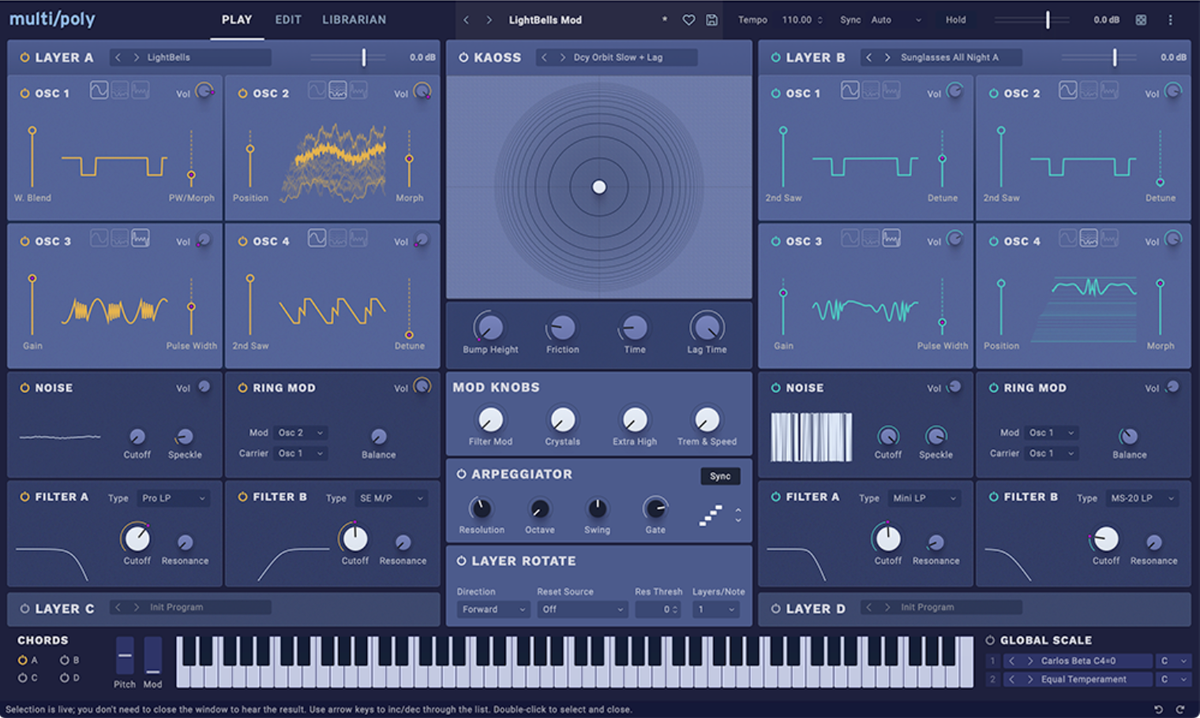Screen dimensions: 1200x718
Task: Toggle Layer A Noise power button
Action: click(24, 388)
